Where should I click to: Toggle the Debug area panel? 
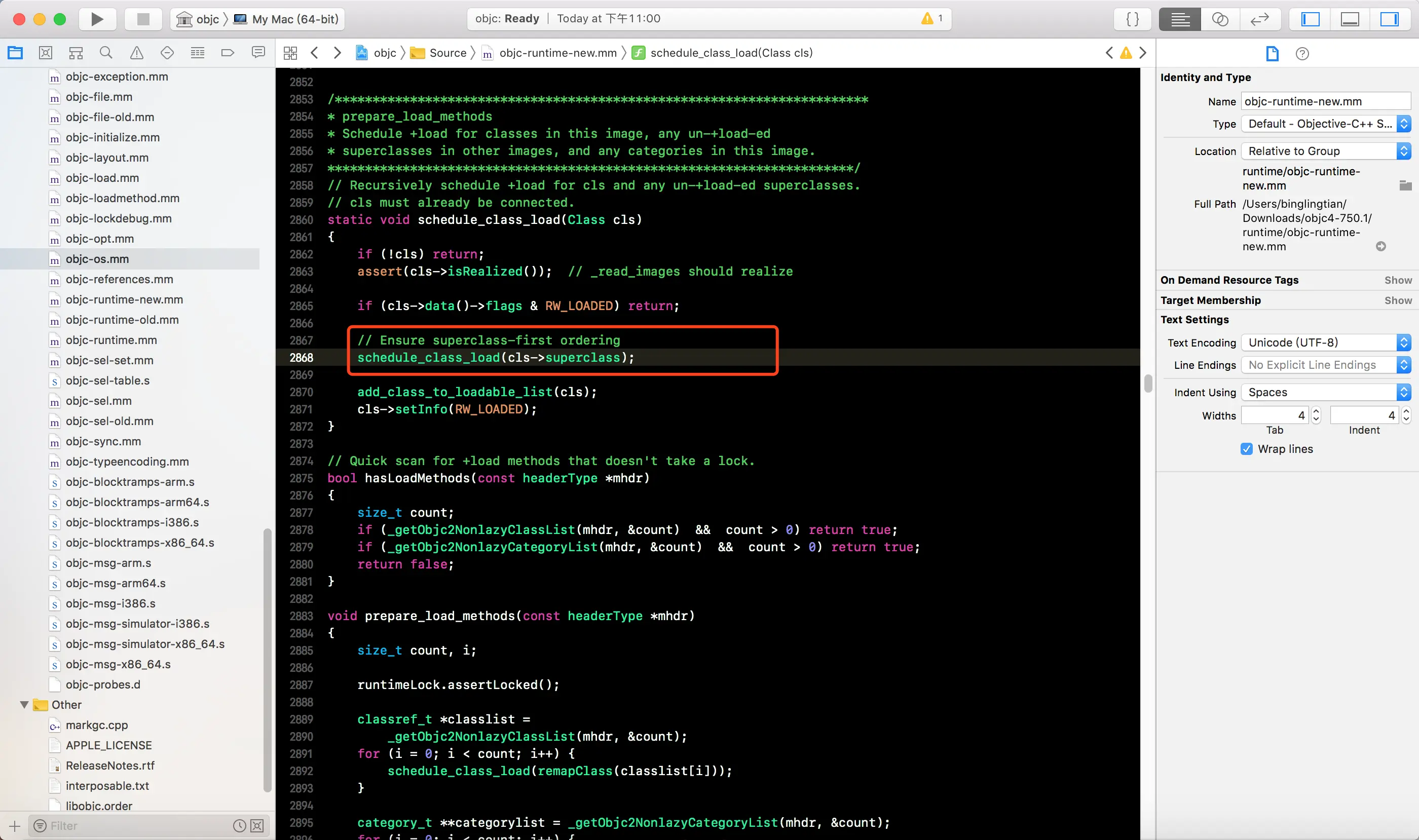coord(1350,19)
